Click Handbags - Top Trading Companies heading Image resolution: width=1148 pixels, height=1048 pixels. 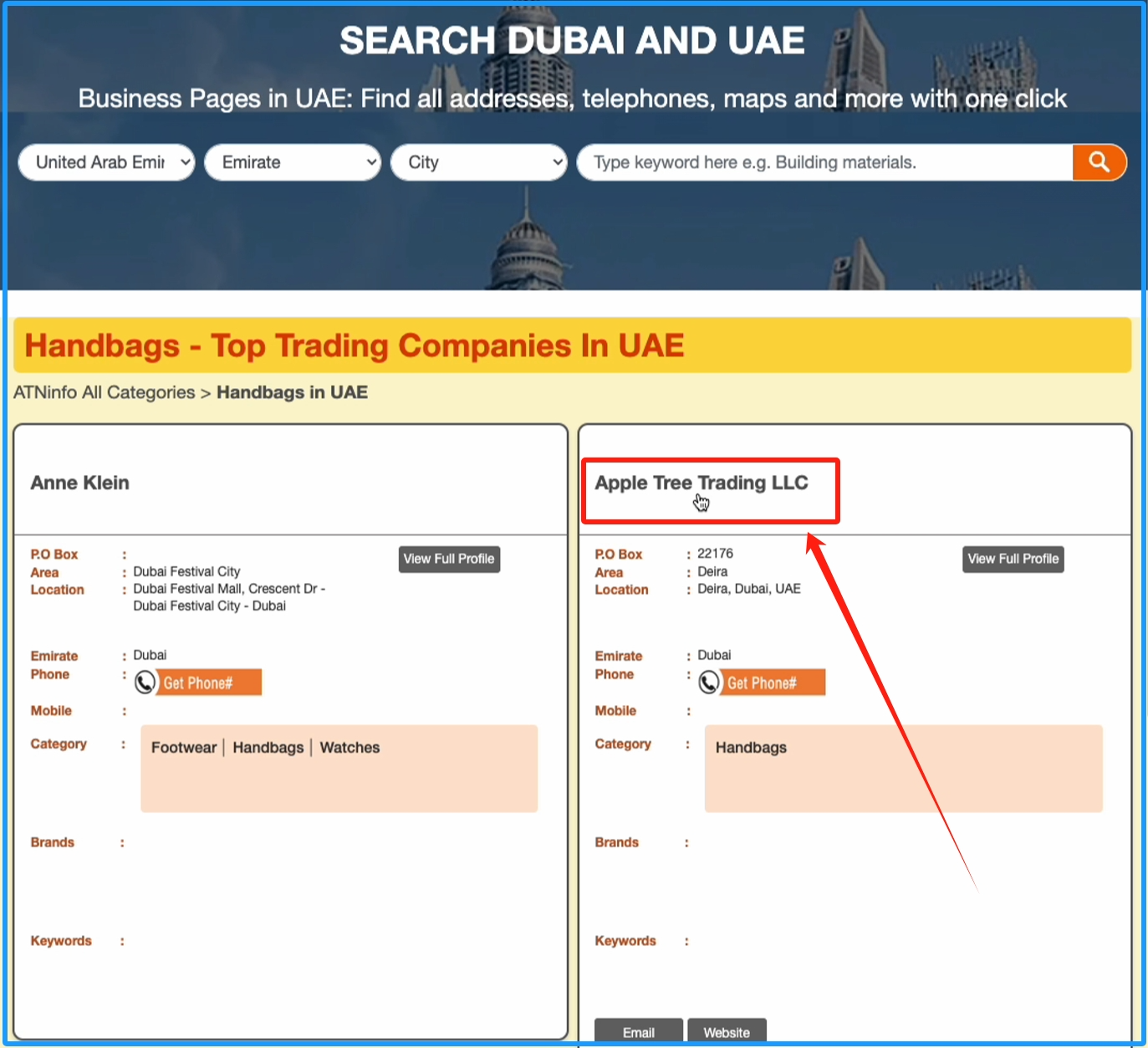[355, 345]
